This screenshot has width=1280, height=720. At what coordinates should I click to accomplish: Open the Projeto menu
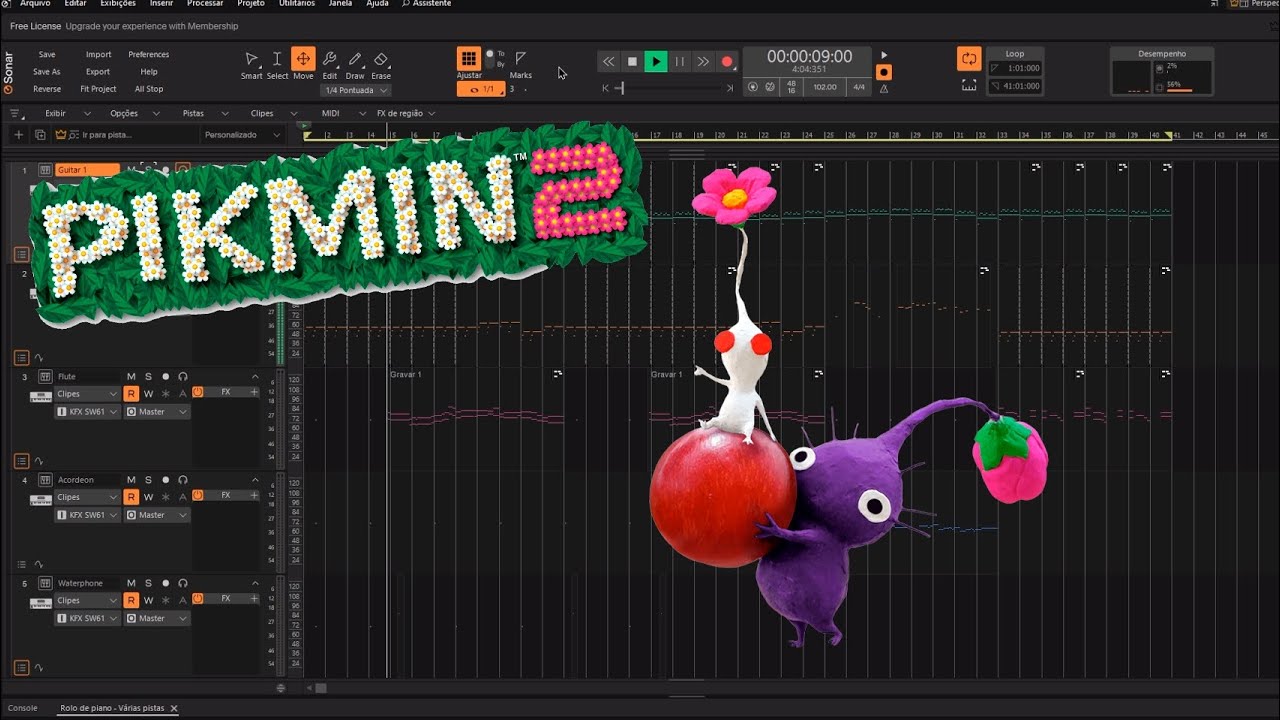coord(251,4)
